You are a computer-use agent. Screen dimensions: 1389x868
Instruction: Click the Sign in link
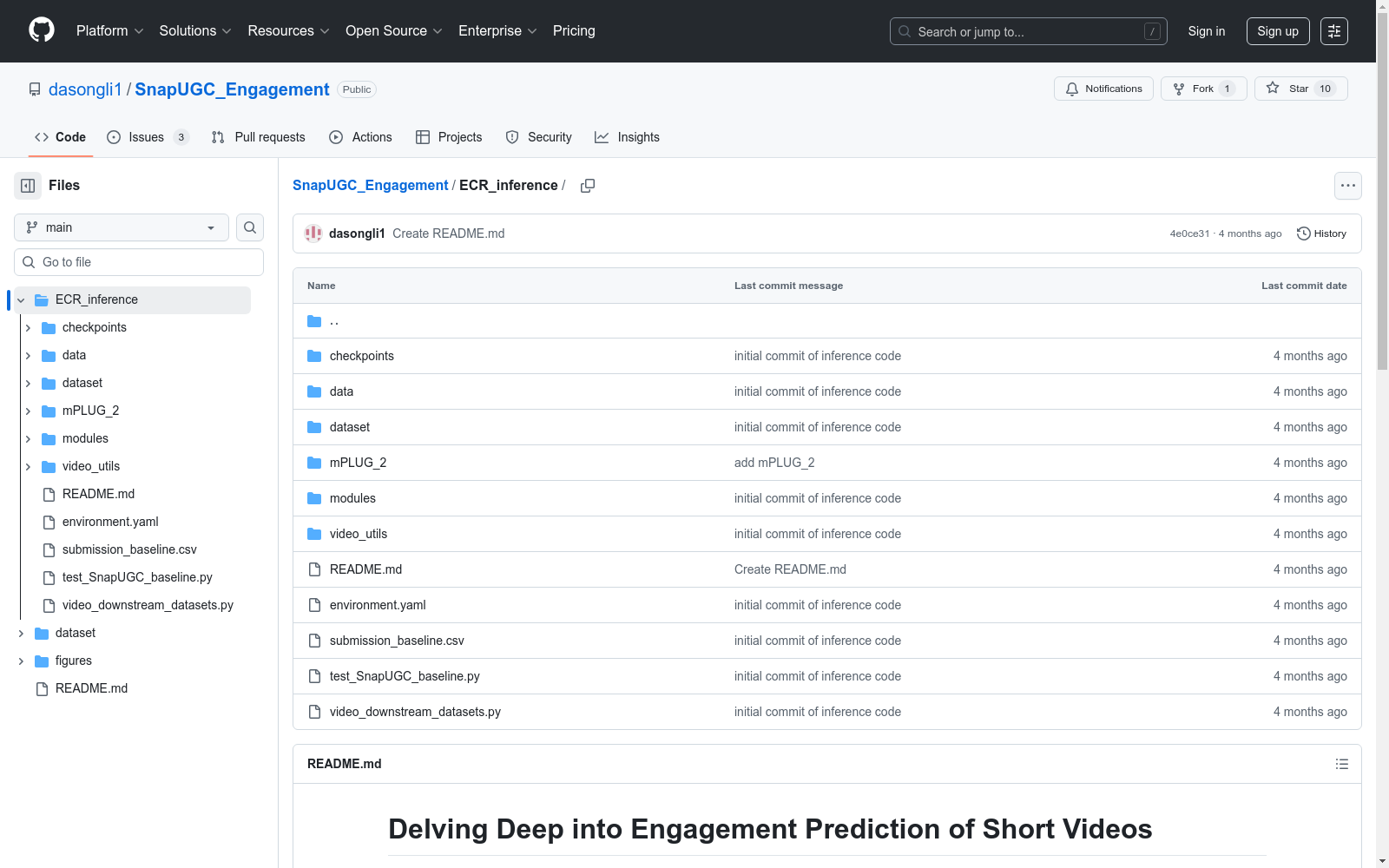[x=1207, y=31]
